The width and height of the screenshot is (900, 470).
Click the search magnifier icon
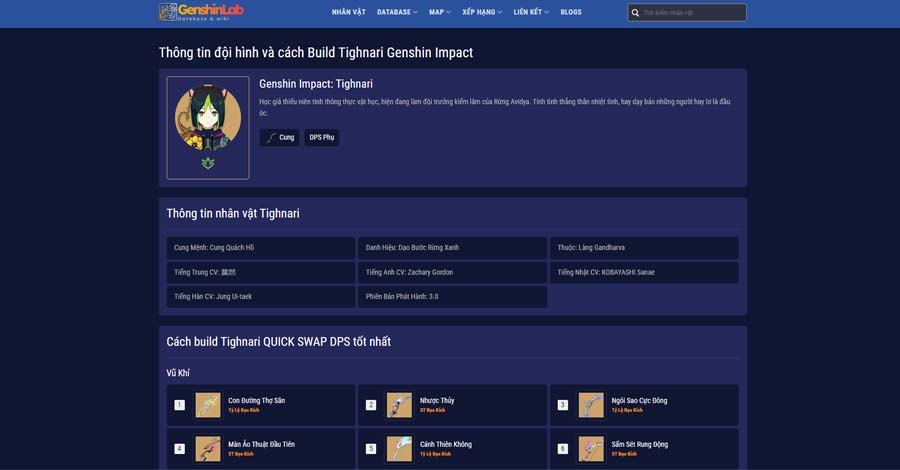coord(635,13)
